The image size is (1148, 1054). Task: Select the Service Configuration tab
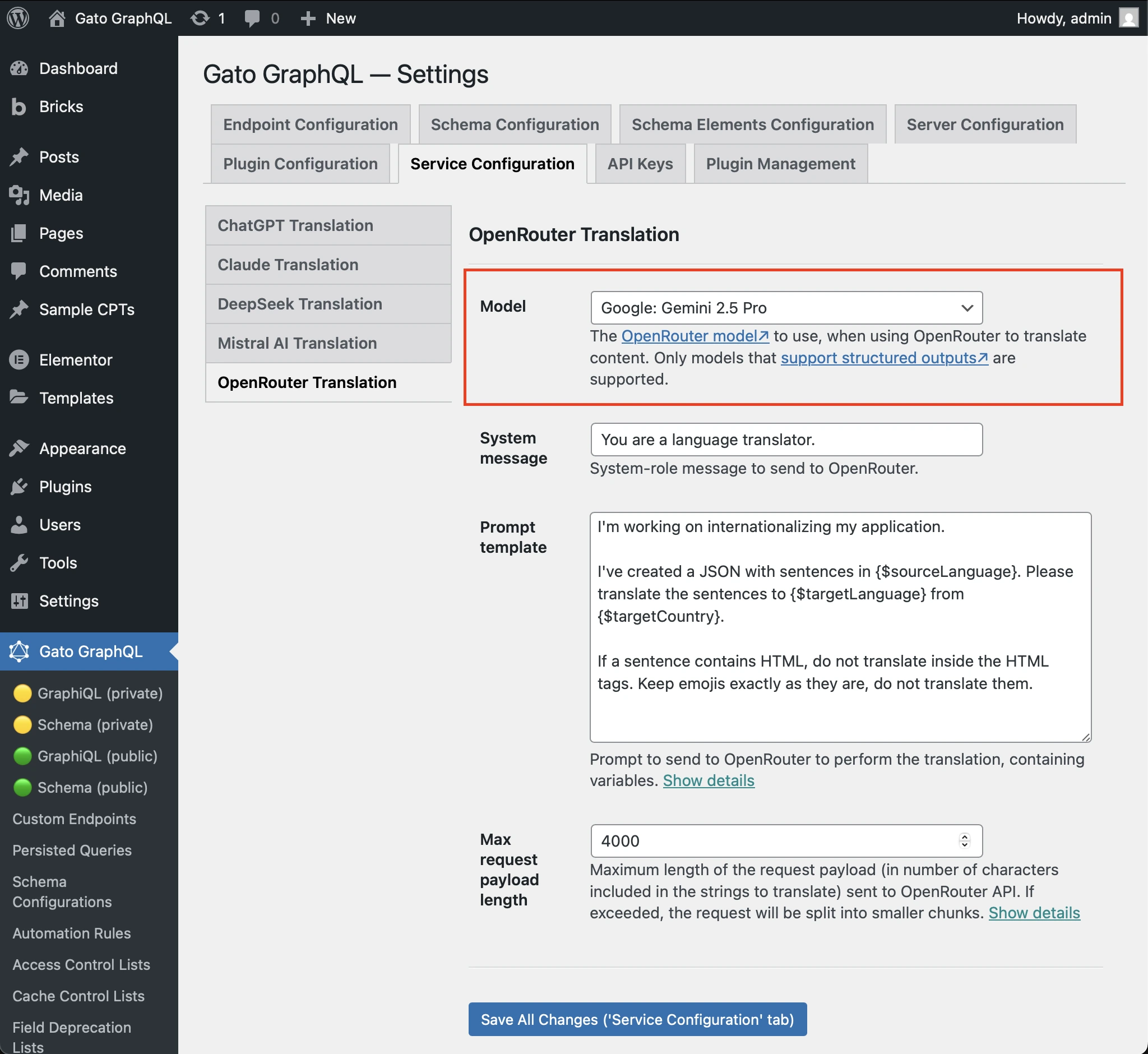click(492, 164)
